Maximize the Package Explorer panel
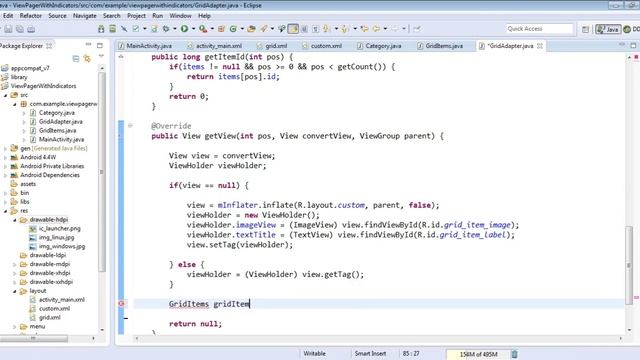640x360 pixels. tap(100, 45)
